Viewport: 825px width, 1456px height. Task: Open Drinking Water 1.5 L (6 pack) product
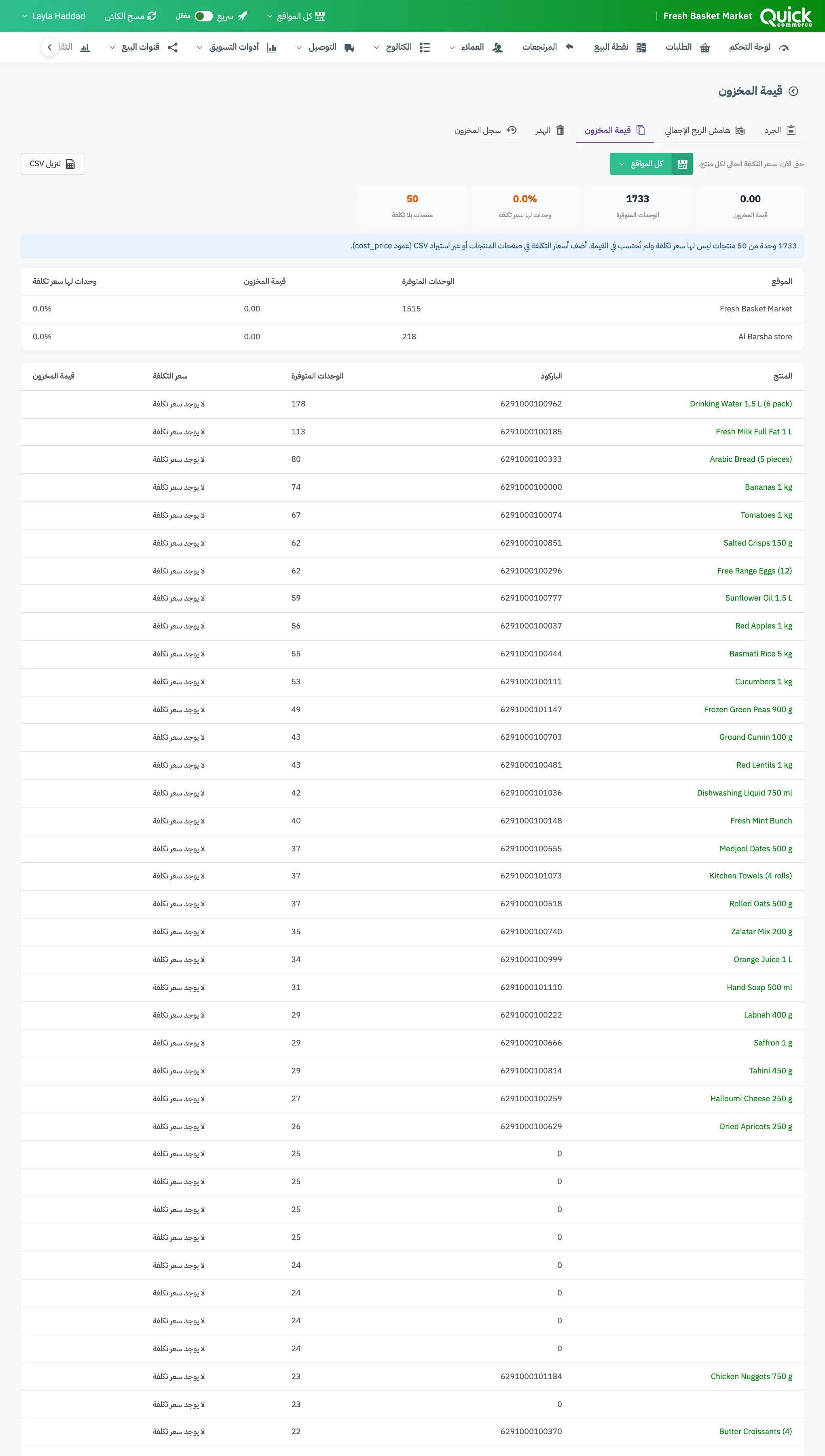point(740,404)
